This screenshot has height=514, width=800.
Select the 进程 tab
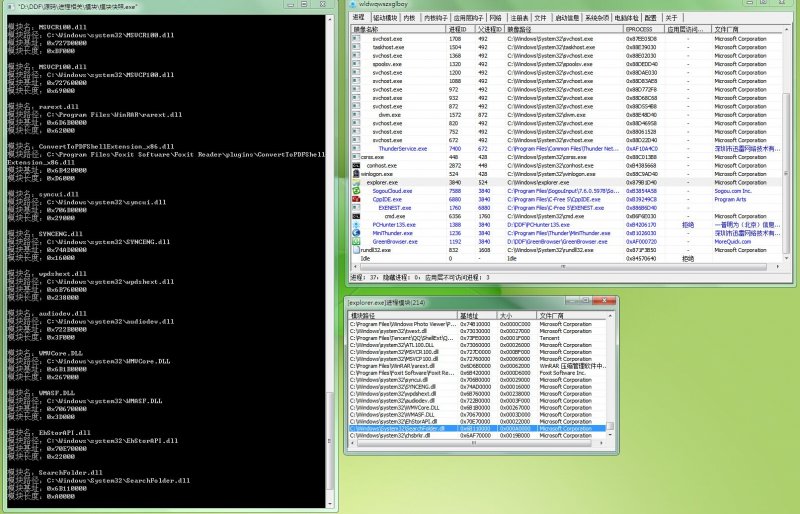(x=359, y=17)
